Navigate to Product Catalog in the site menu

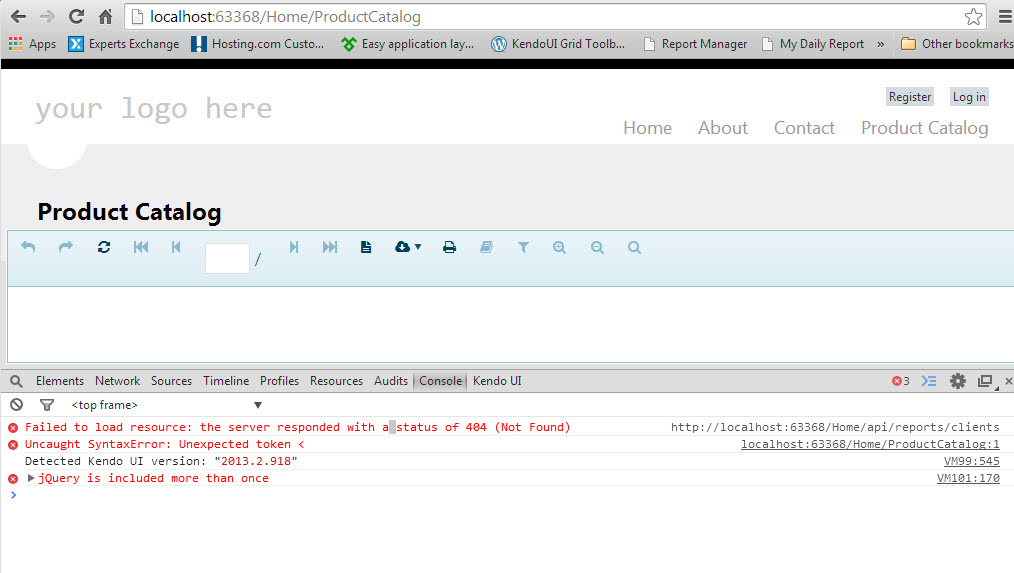tap(924, 128)
